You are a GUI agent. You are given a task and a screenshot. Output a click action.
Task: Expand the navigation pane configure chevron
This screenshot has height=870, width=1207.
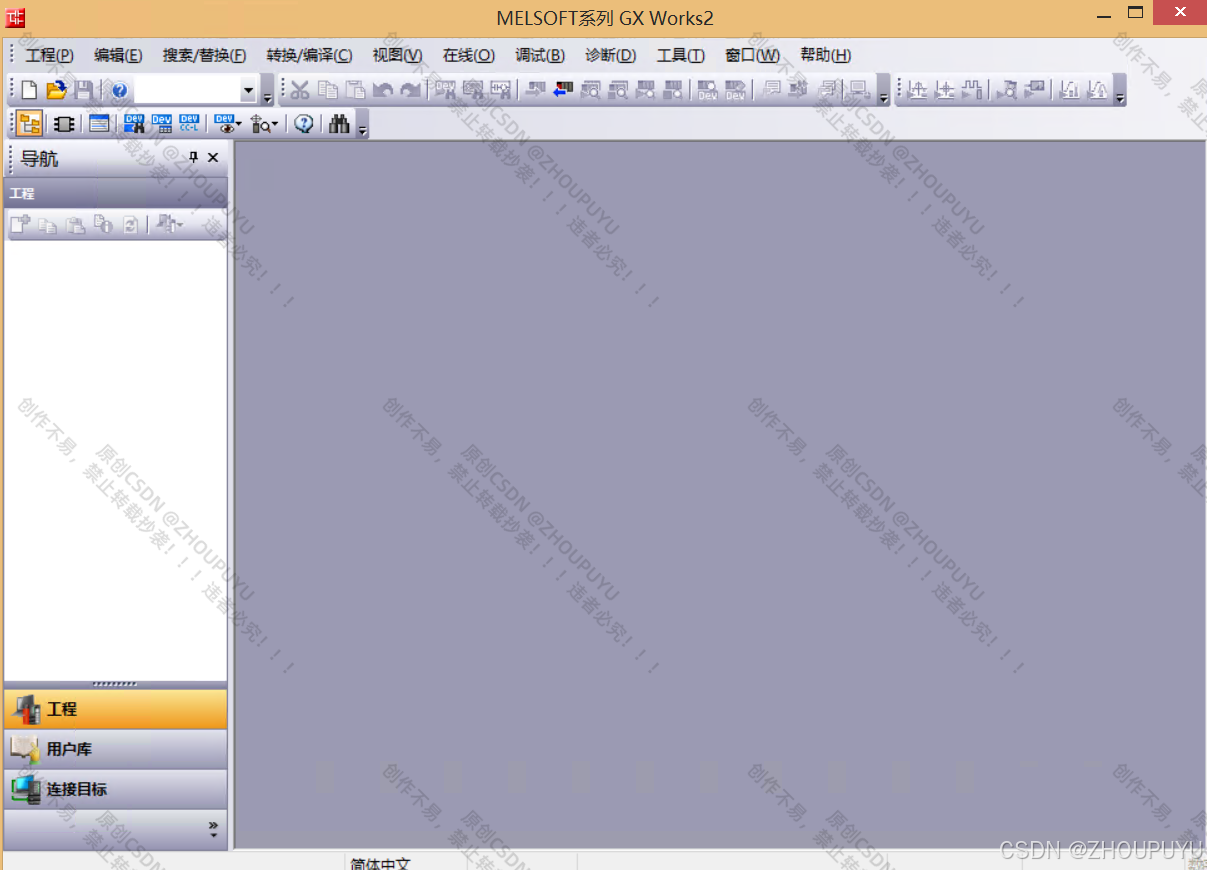(x=213, y=829)
